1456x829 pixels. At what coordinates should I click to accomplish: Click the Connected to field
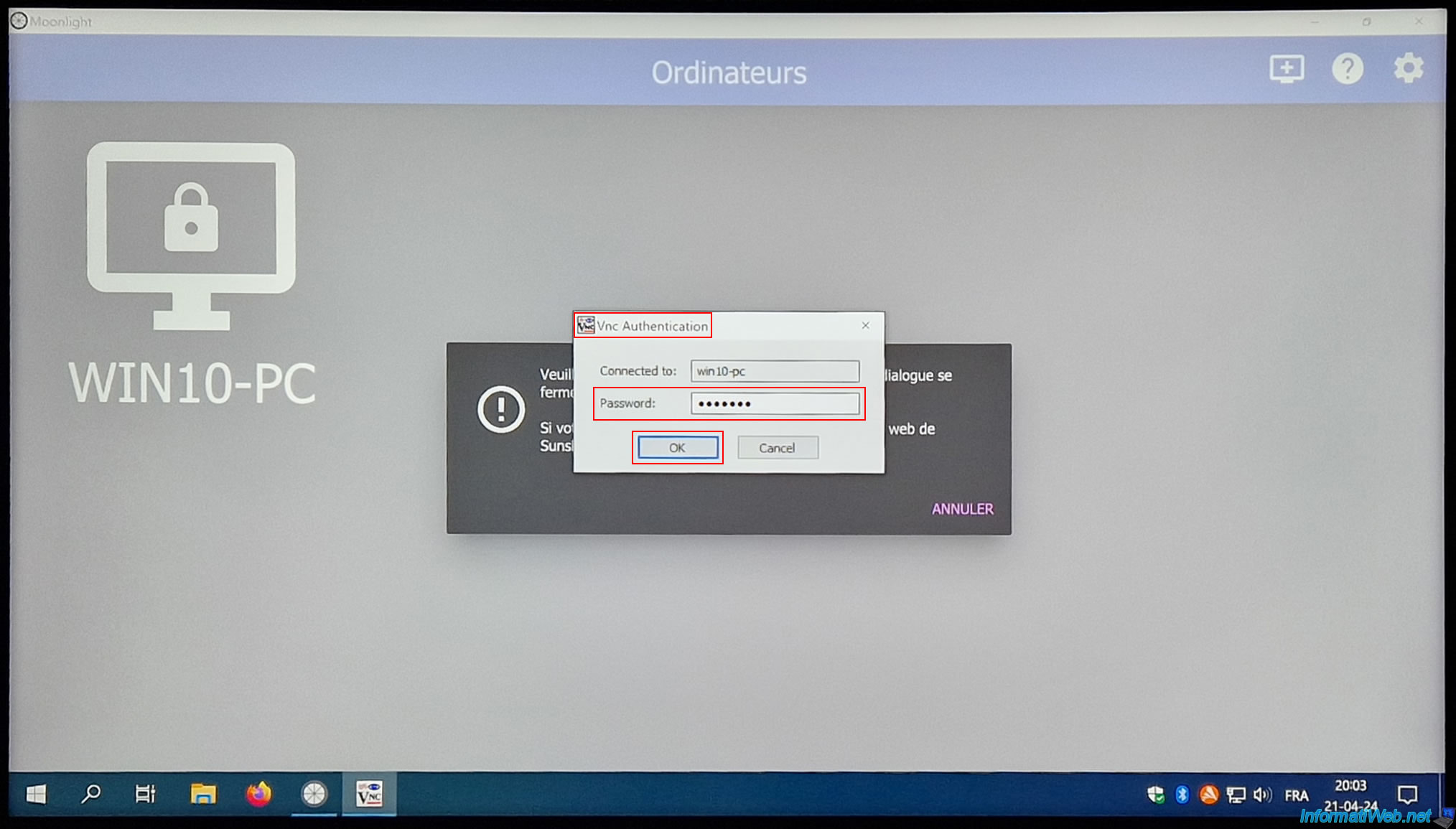tap(775, 371)
